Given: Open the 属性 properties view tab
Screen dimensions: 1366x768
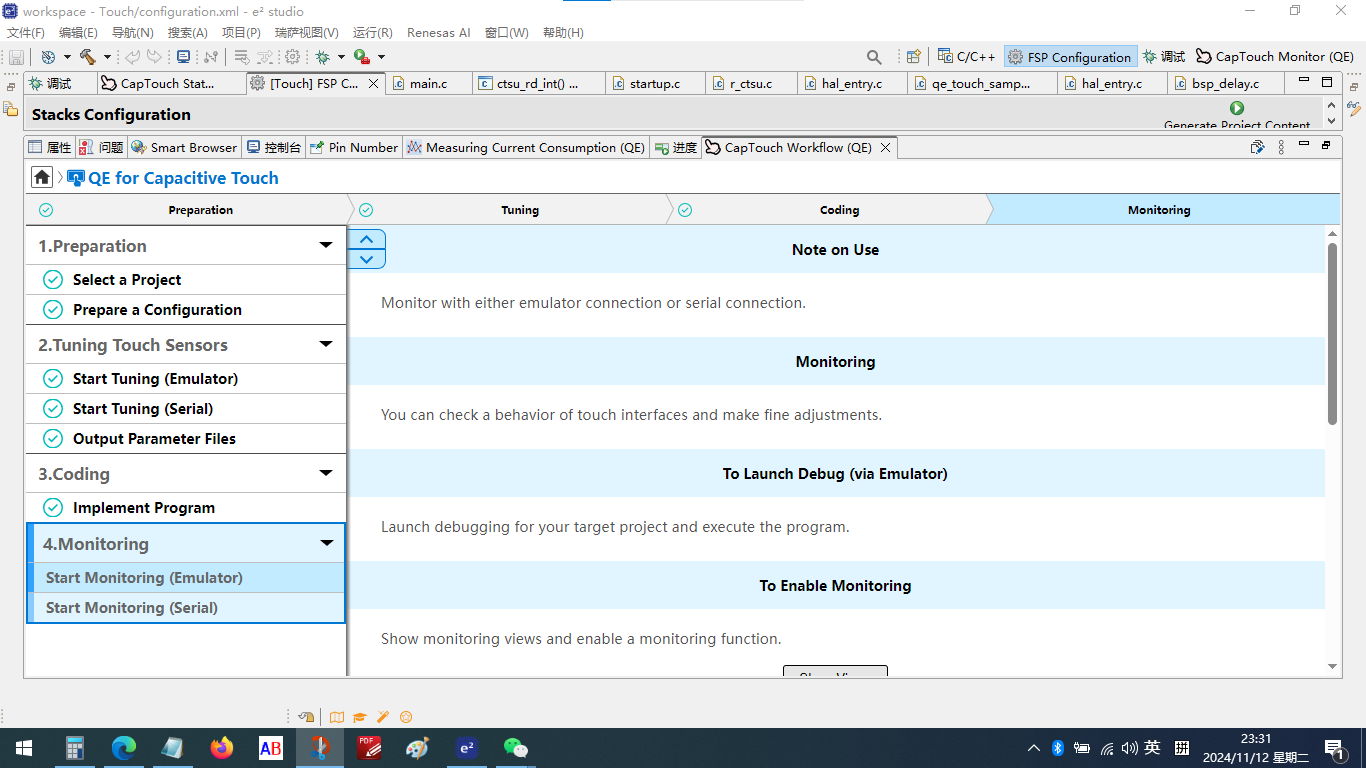Looking at the screenshot, I should 50,147.
